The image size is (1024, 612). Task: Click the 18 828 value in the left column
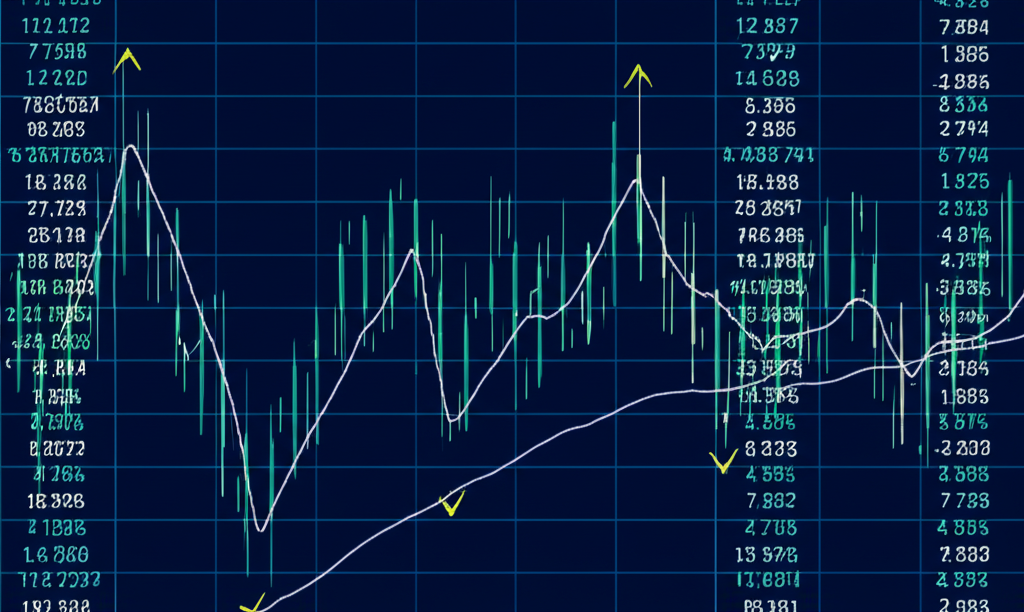point(57,502)
